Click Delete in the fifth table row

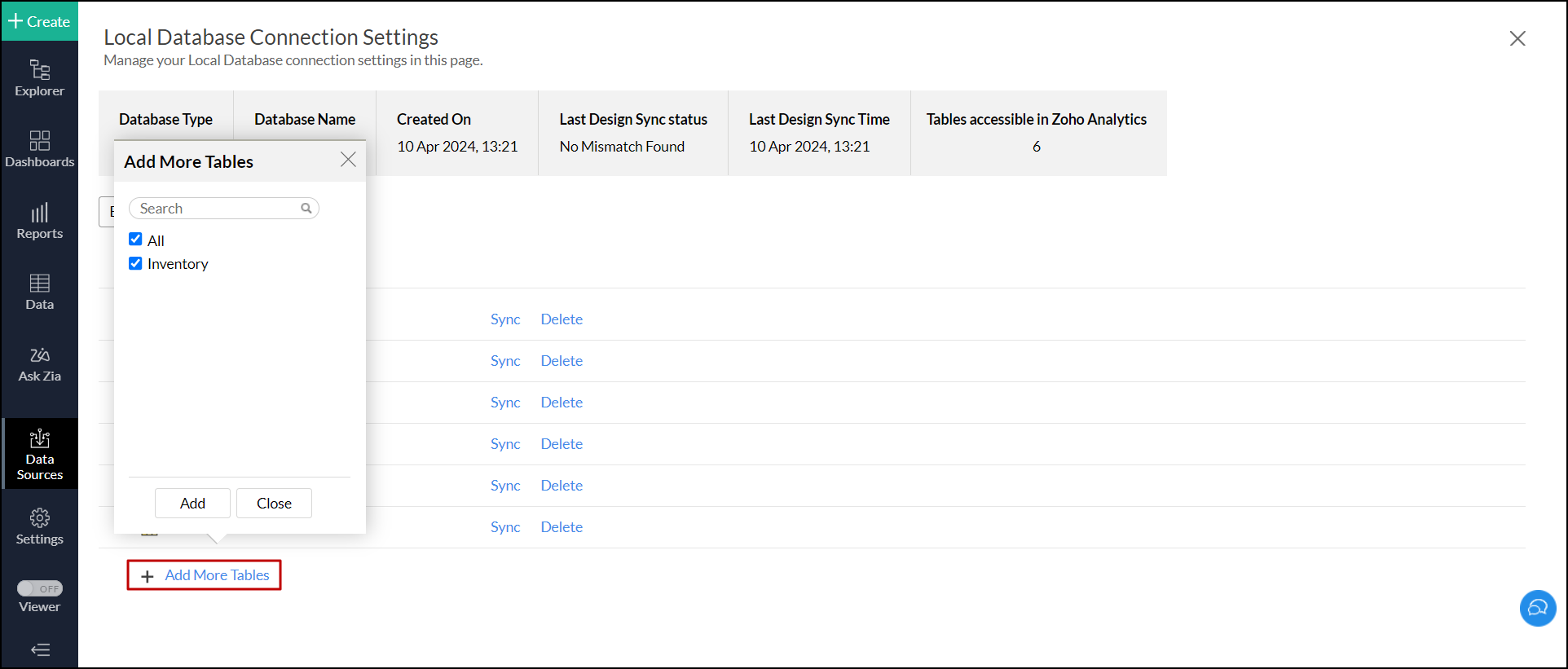coord(562,486)
